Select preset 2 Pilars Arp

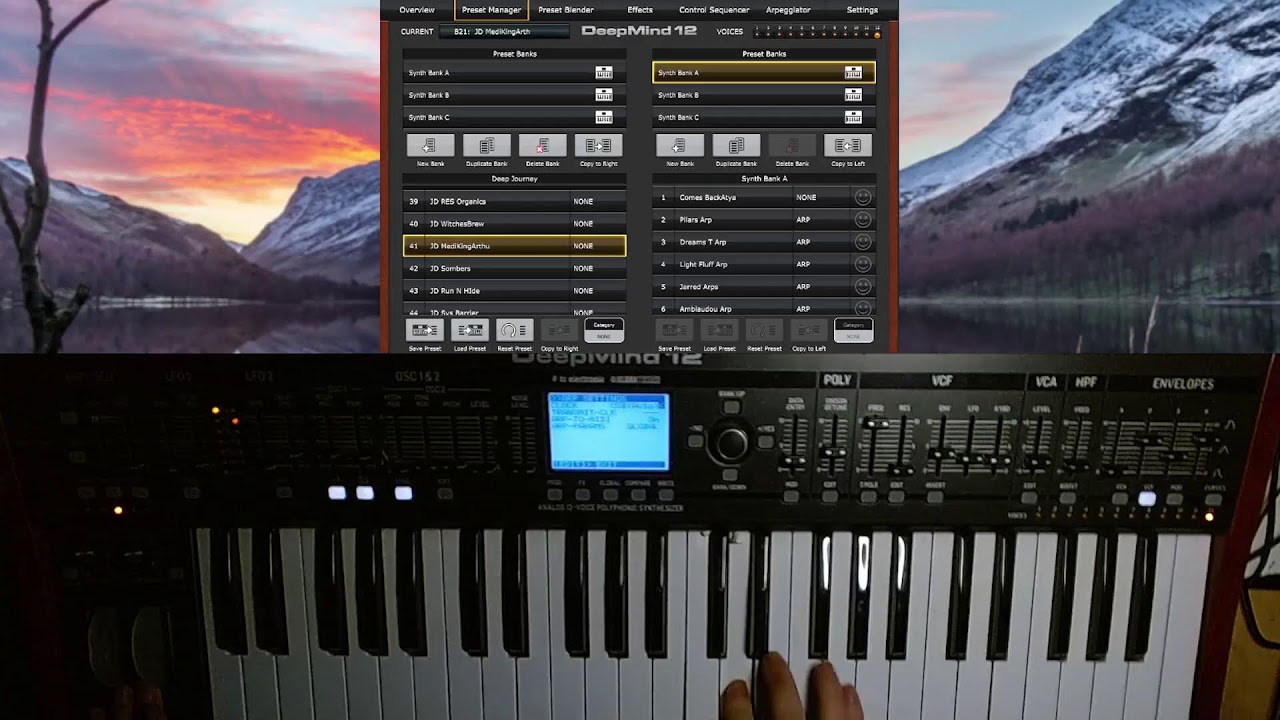point(764,219)
